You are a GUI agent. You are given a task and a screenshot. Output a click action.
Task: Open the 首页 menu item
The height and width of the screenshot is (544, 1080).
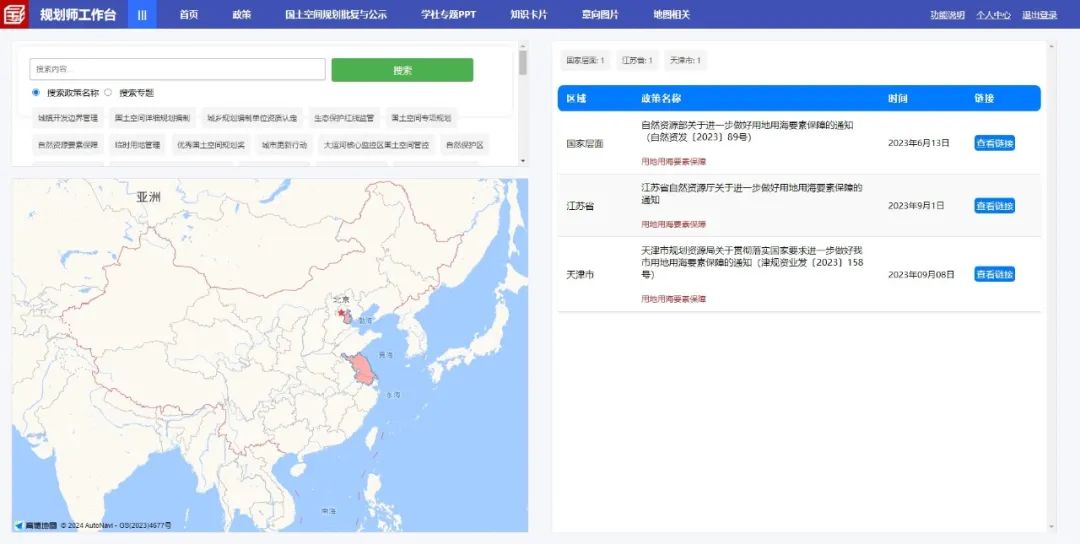[x=189, y=14]
